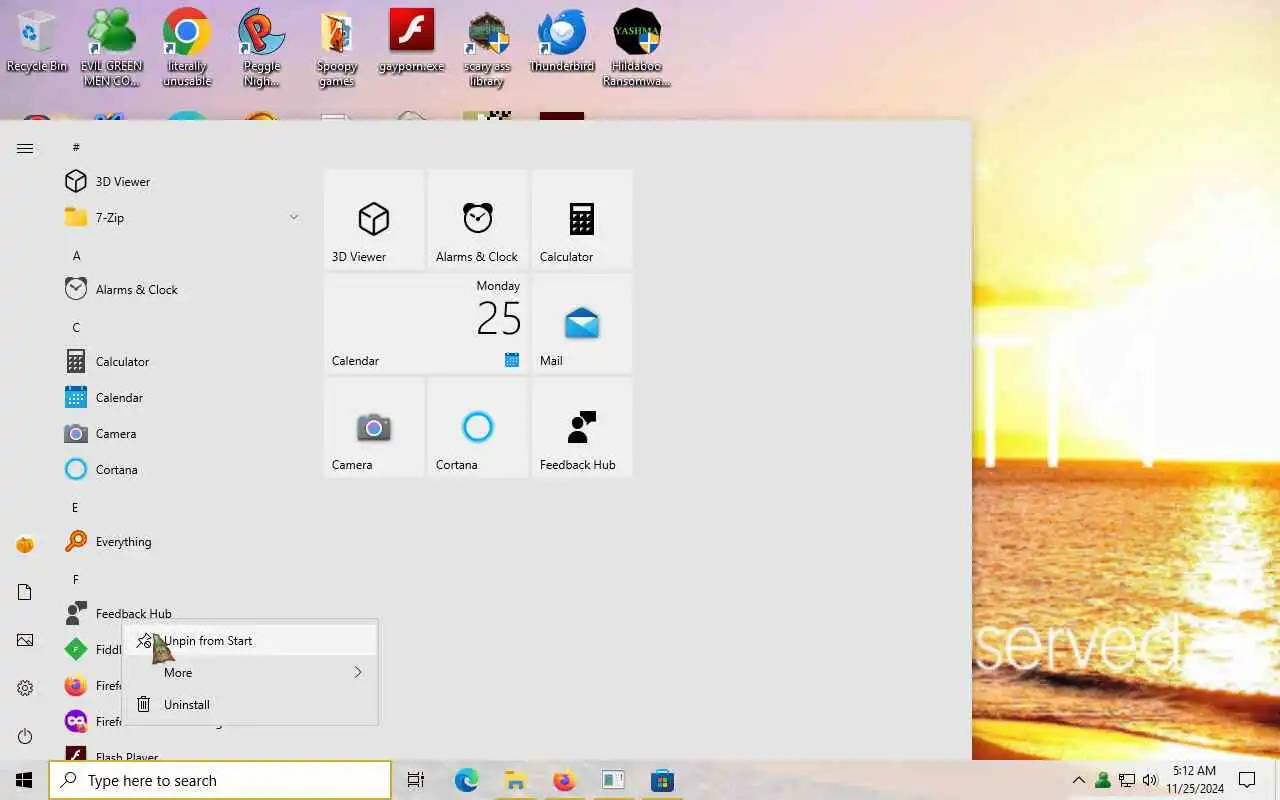Open the Mail tile

(x=582, y=323)
